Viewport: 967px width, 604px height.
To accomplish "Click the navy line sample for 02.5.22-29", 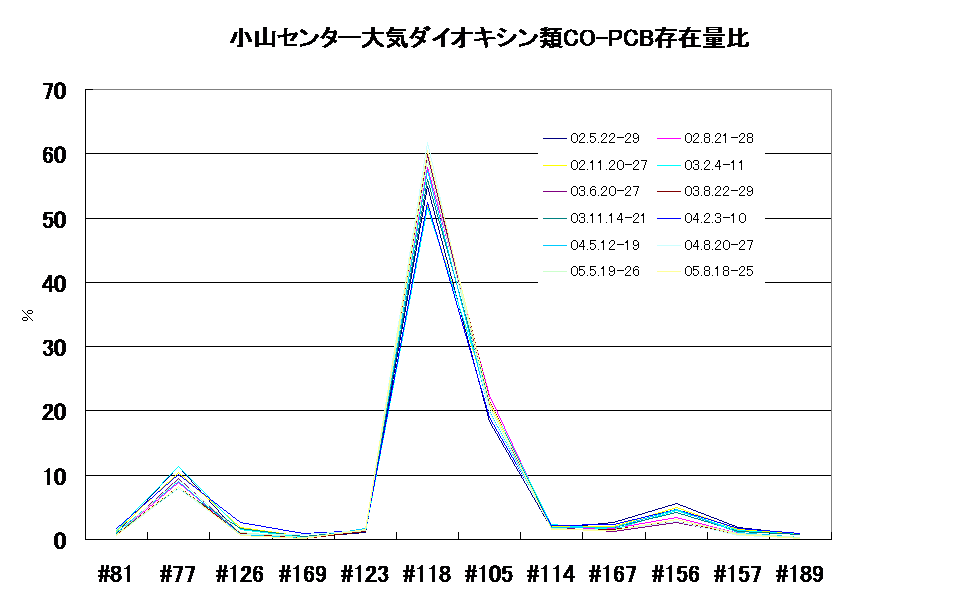I will (x=552, y=138).
